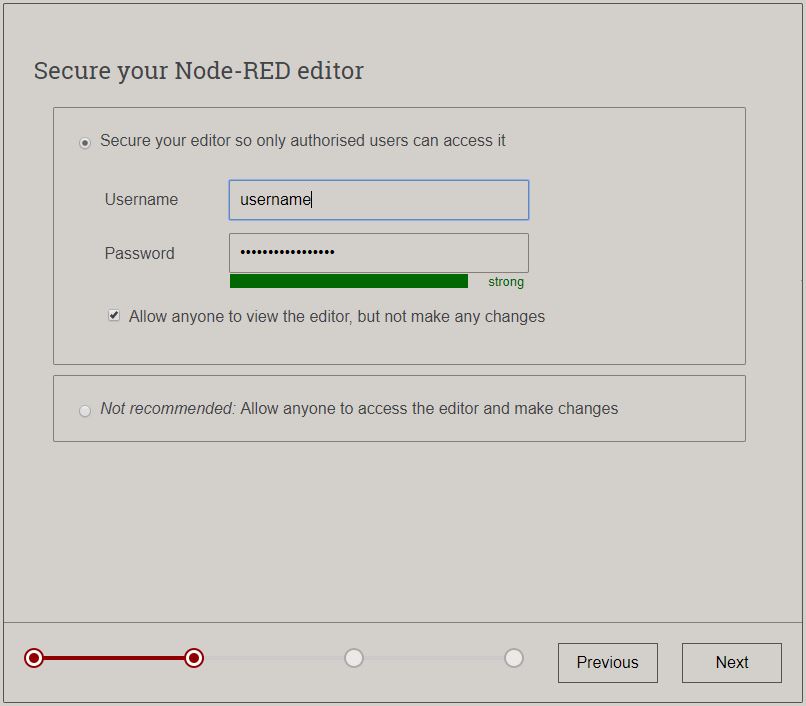This screenshot has height=706, width=806.
Task: Click the 'Username' field label
Action: pos(141,200)
